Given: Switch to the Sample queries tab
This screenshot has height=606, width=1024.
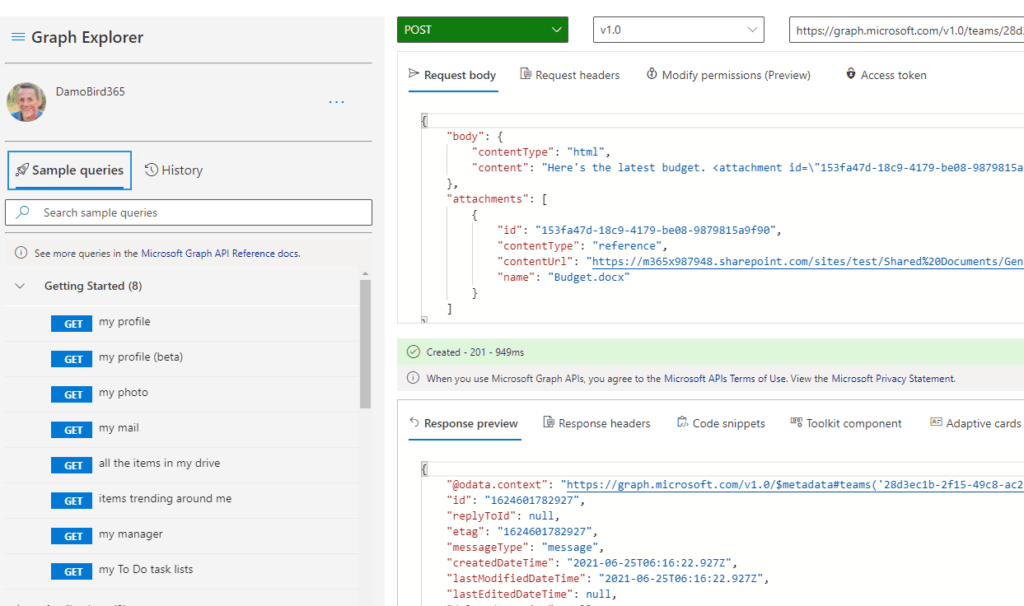Looking at the screenshot, I should [69, 170].
